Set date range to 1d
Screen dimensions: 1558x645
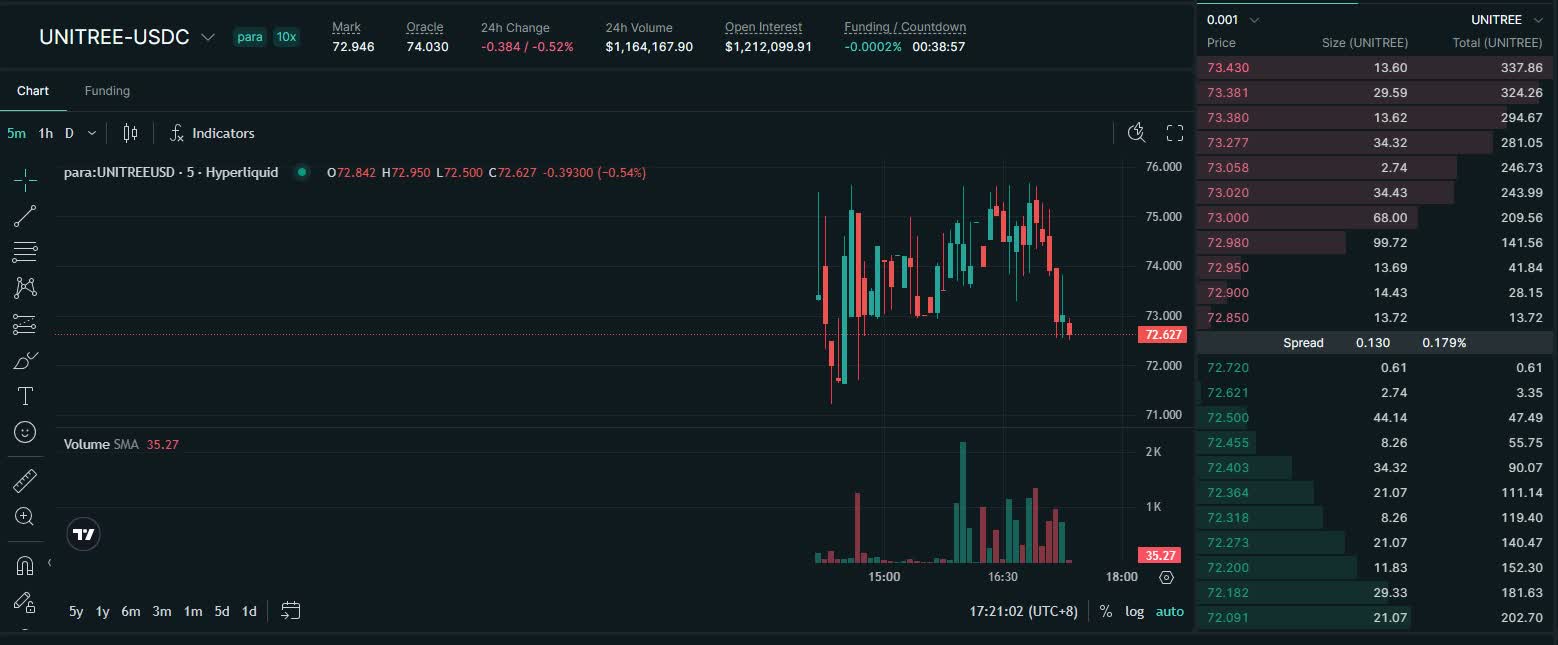[x=249, y=611]
